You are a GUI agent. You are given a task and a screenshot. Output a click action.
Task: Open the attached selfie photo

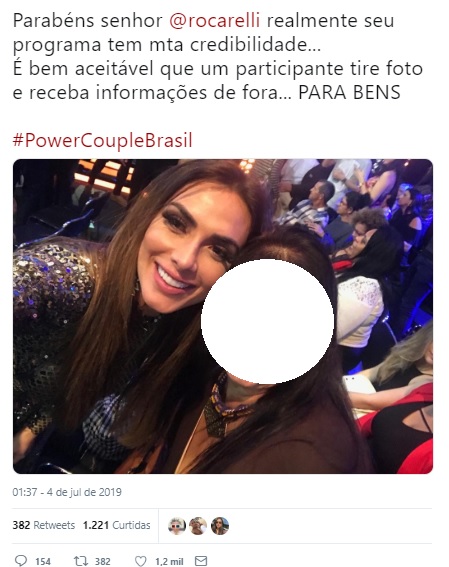click(x=223, y=316)
